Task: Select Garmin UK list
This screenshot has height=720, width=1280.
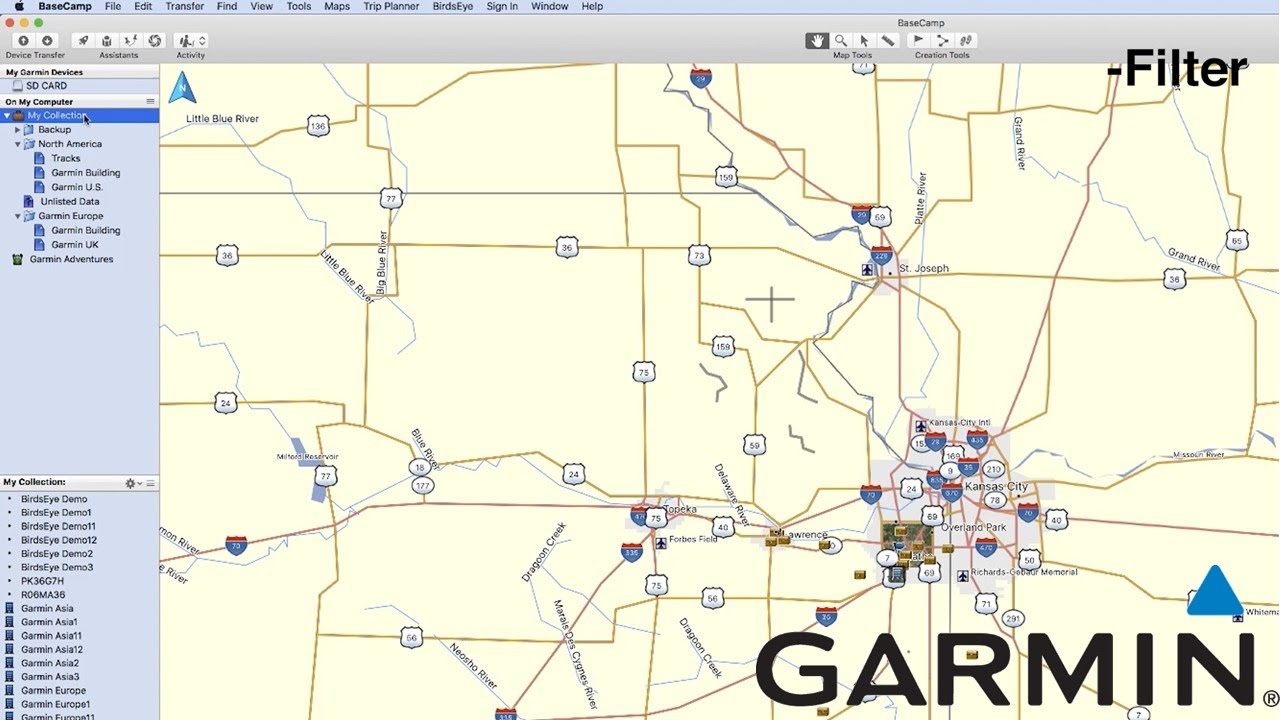Action: [75, 245]
